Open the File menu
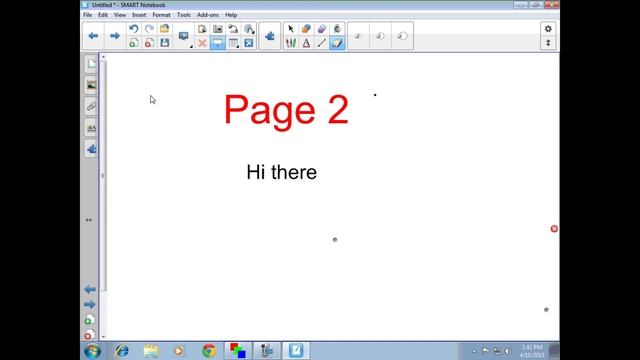 (x=87, y=15)
